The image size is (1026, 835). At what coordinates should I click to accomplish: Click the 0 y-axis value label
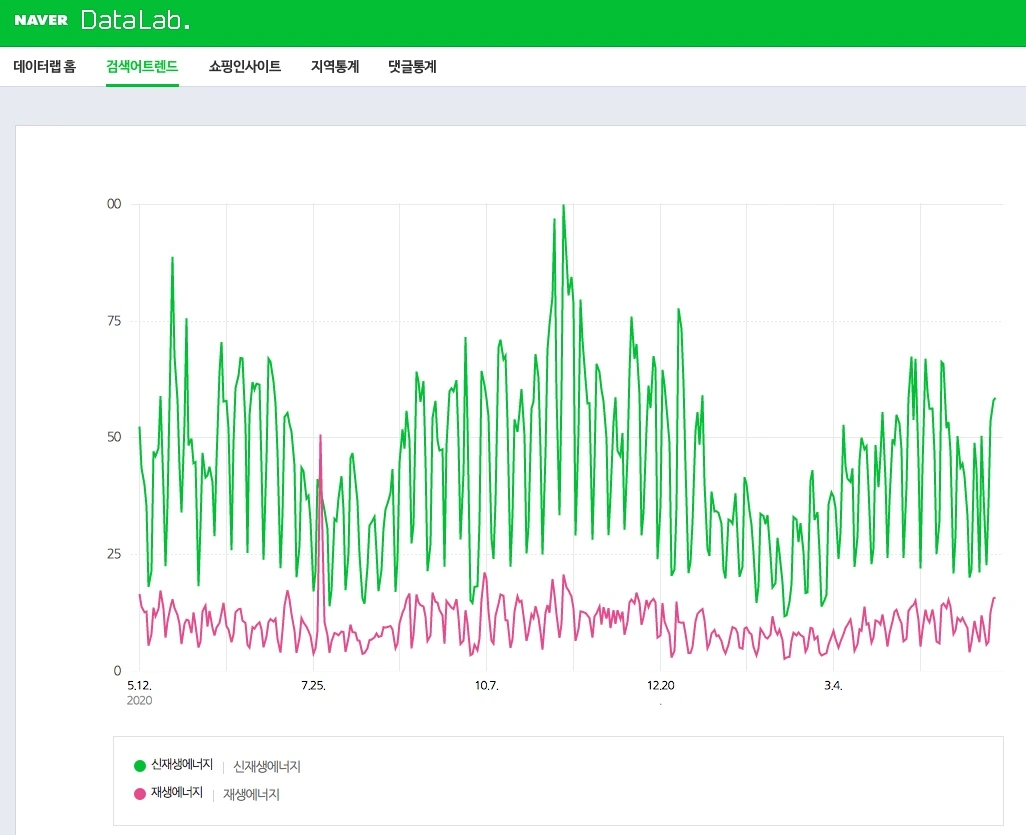[x=118, y=671]
